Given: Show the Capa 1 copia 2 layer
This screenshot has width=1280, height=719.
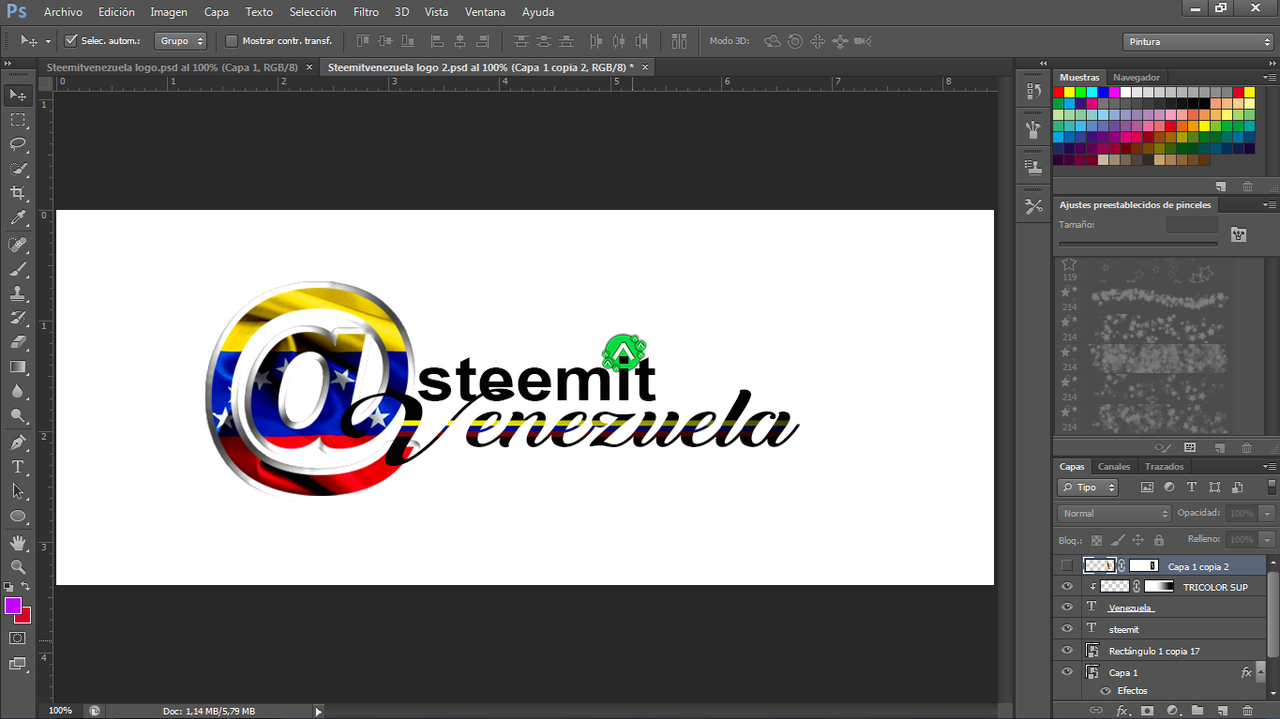Looking at the screenshot, I should coord(1067,566).
